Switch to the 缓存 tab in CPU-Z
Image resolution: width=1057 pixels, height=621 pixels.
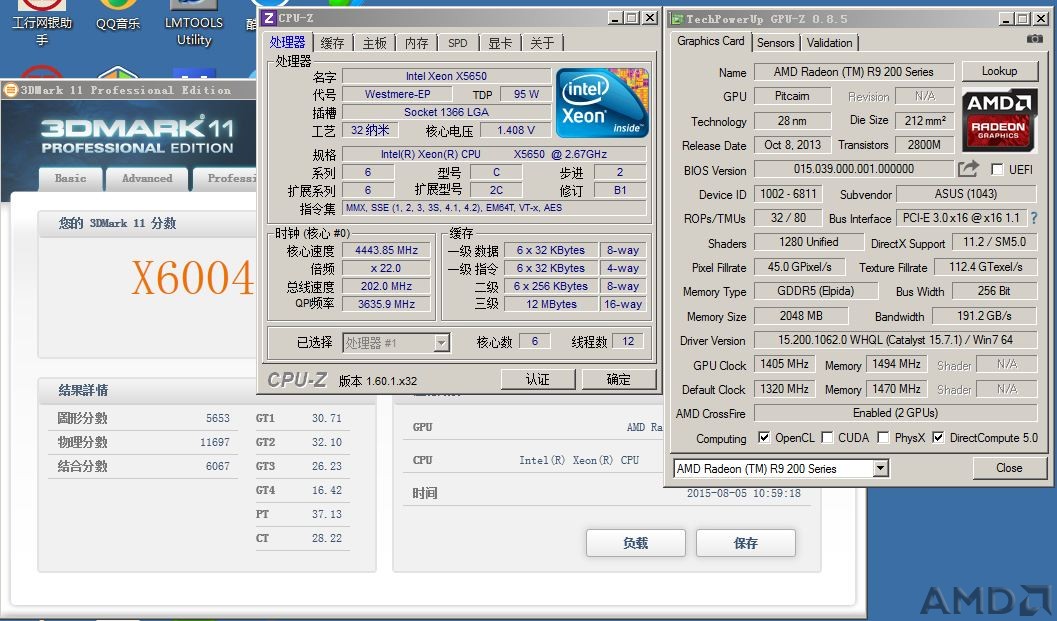pos(332,43)
